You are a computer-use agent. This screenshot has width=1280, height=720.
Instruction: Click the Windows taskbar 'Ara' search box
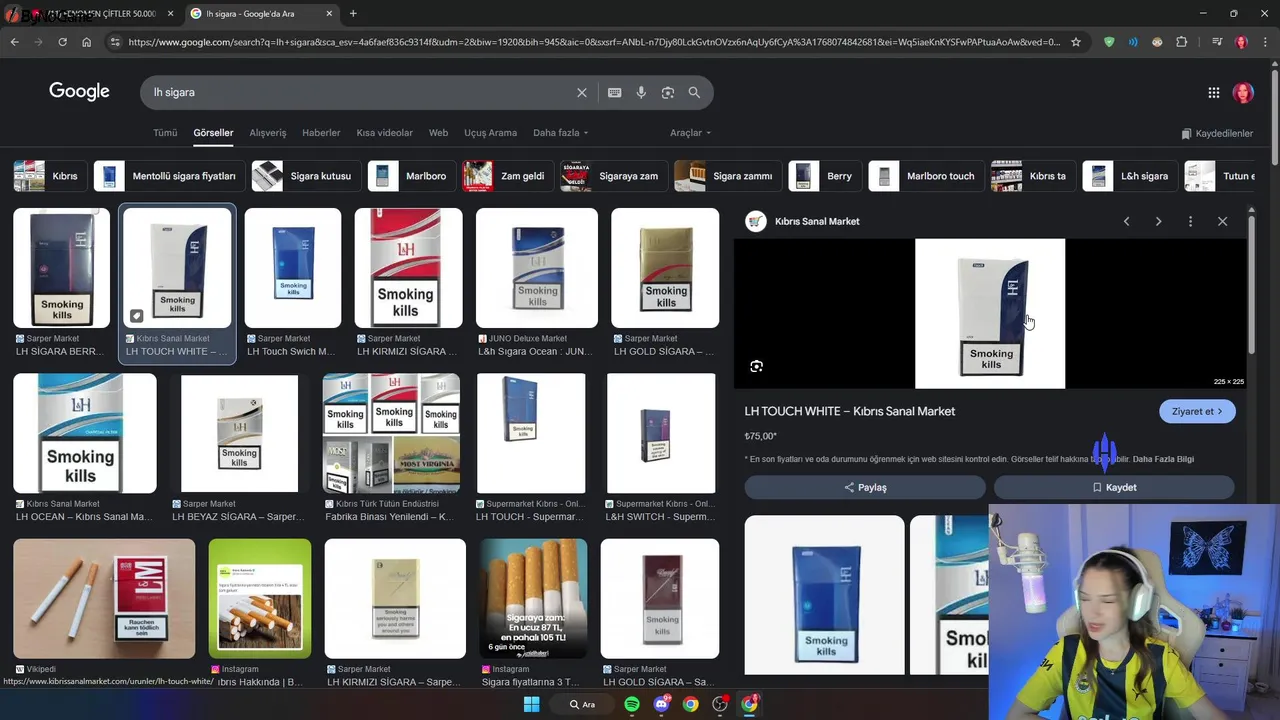tap(583, 704)
